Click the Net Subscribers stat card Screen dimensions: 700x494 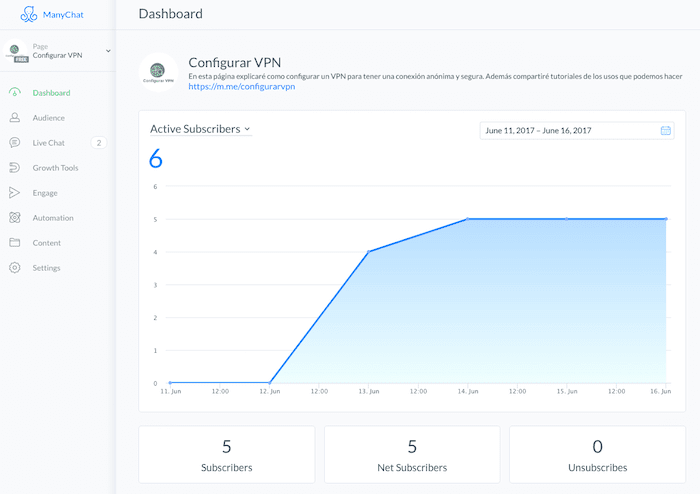412,454
